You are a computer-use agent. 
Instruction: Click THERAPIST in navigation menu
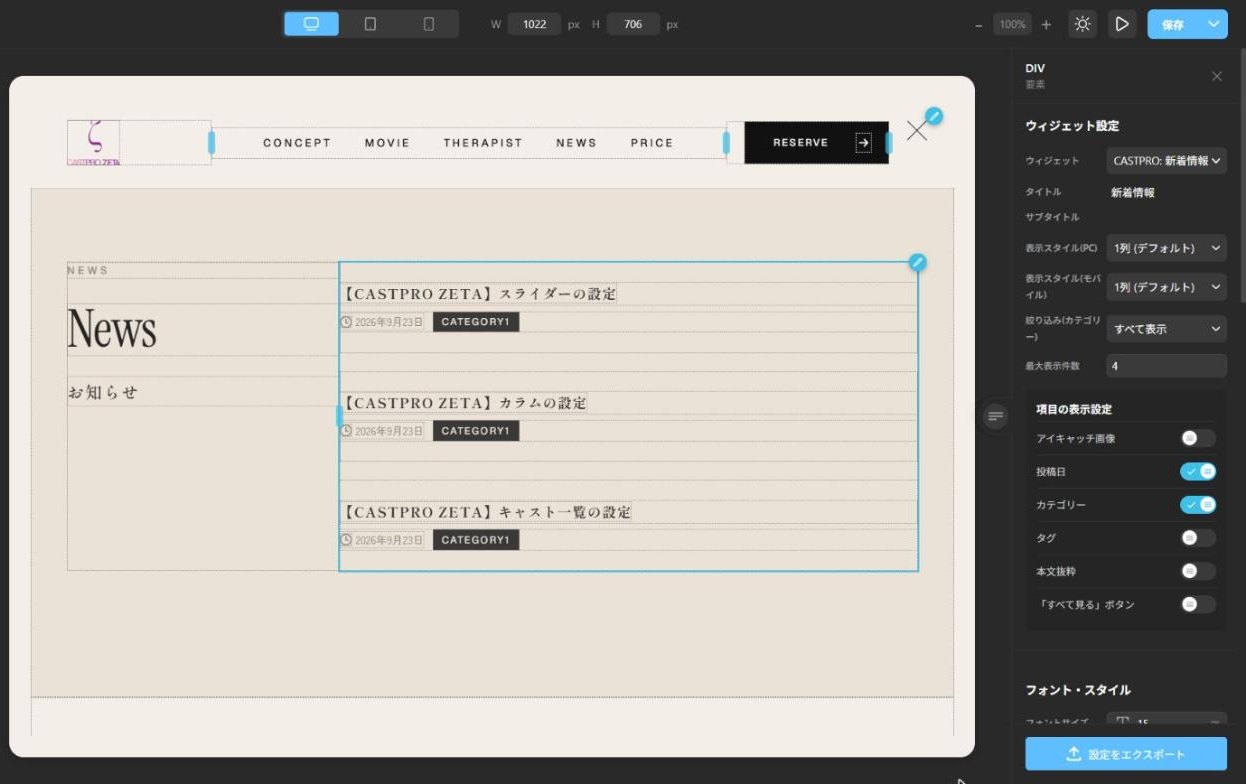click(483, 143)
